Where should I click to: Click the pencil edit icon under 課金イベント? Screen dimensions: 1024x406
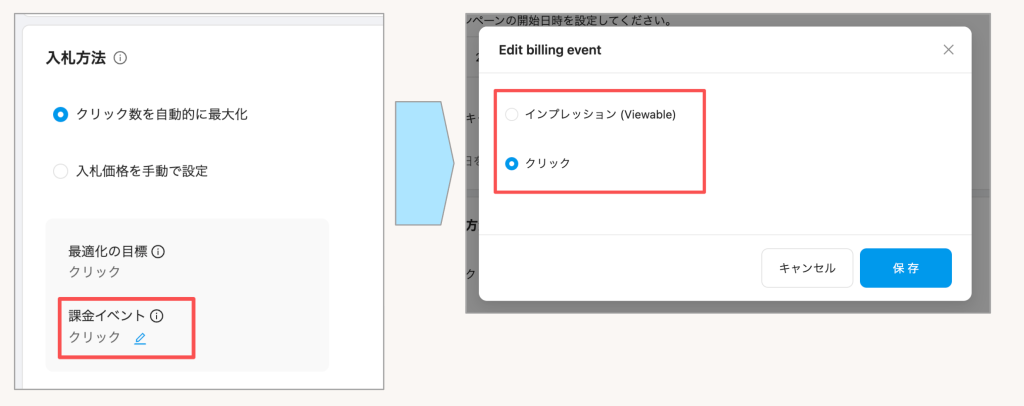[140, 338]
